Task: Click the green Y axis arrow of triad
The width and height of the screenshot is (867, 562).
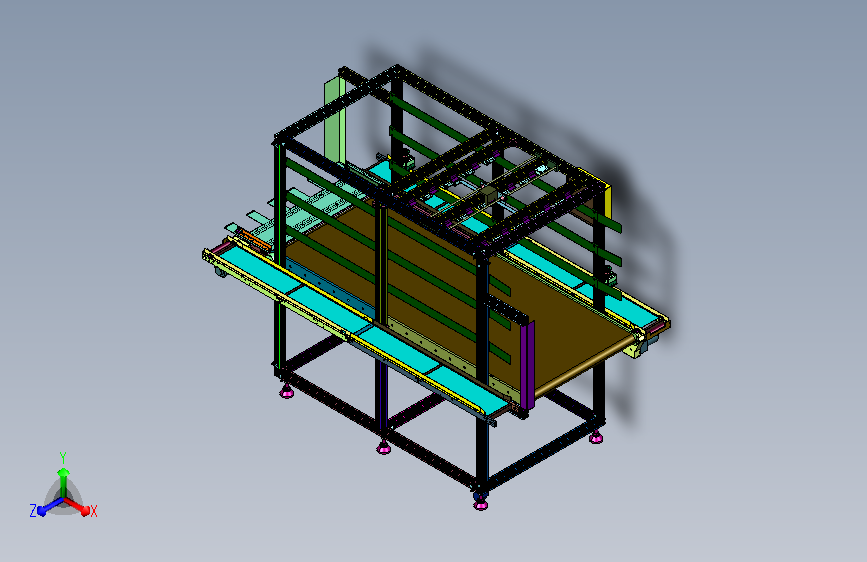Action: point(64,482)
